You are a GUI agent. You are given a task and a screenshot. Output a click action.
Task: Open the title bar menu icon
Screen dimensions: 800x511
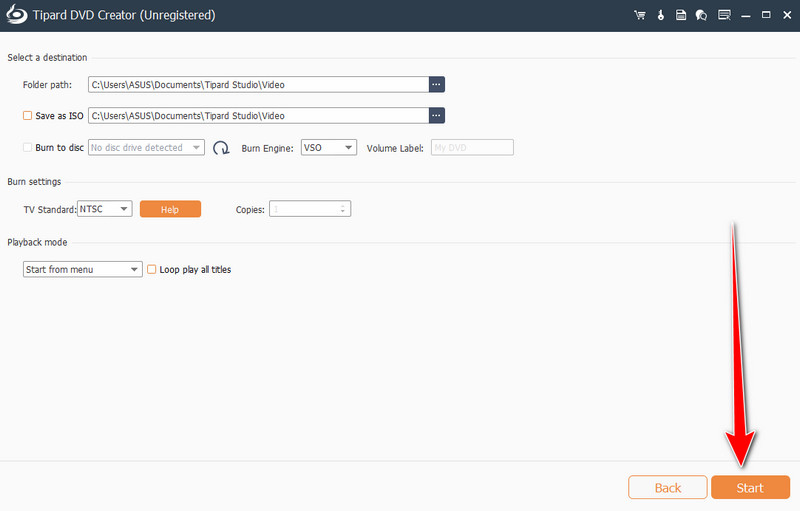[724, 15]
